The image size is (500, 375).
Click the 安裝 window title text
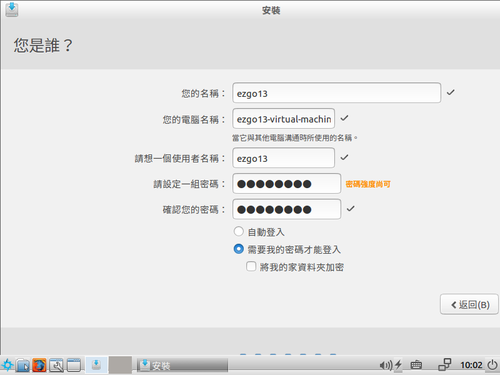(x=271, y=10)
